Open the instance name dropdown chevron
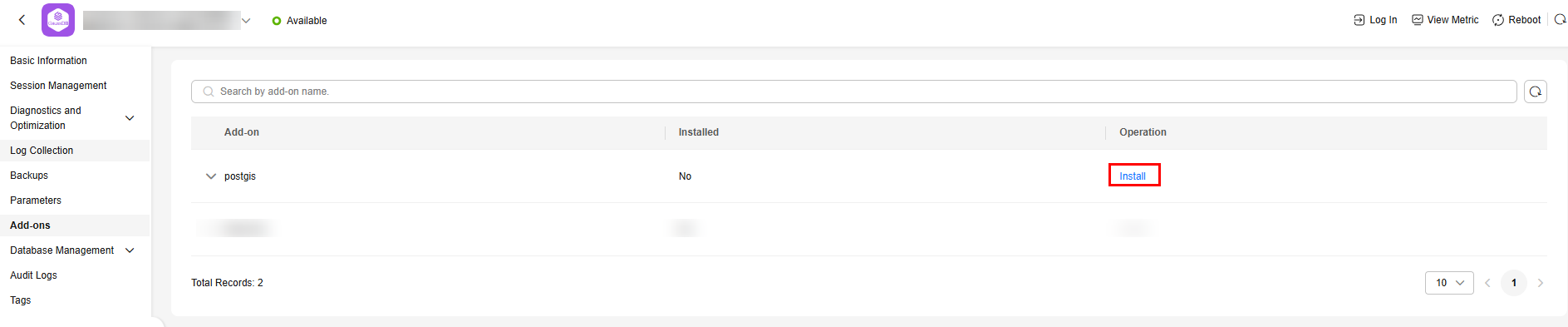The image size is (1568, 327). pyautogui.click(x=246, y=21)
